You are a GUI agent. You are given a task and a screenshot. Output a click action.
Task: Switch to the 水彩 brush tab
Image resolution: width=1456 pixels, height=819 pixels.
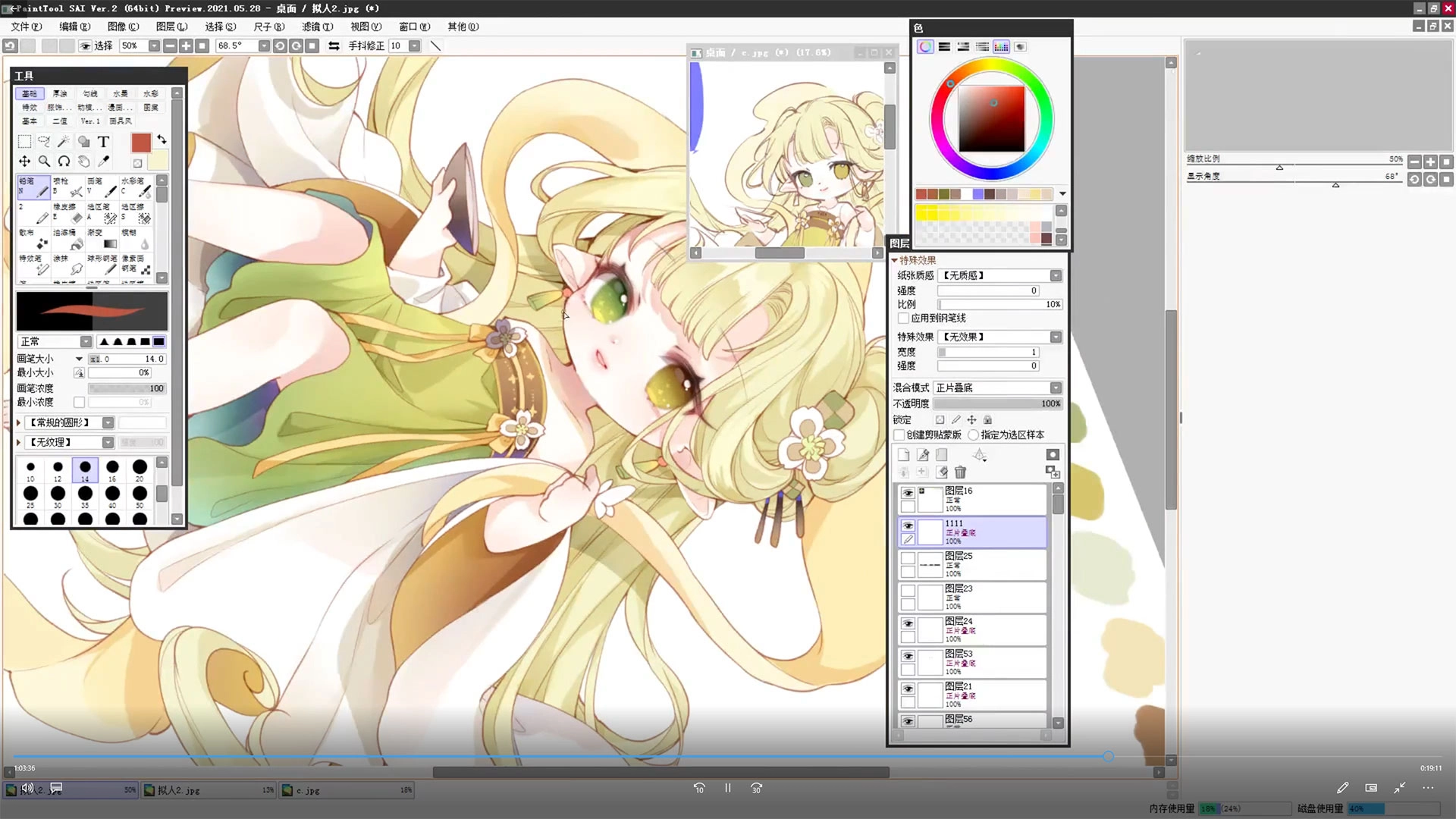[151, 93]
